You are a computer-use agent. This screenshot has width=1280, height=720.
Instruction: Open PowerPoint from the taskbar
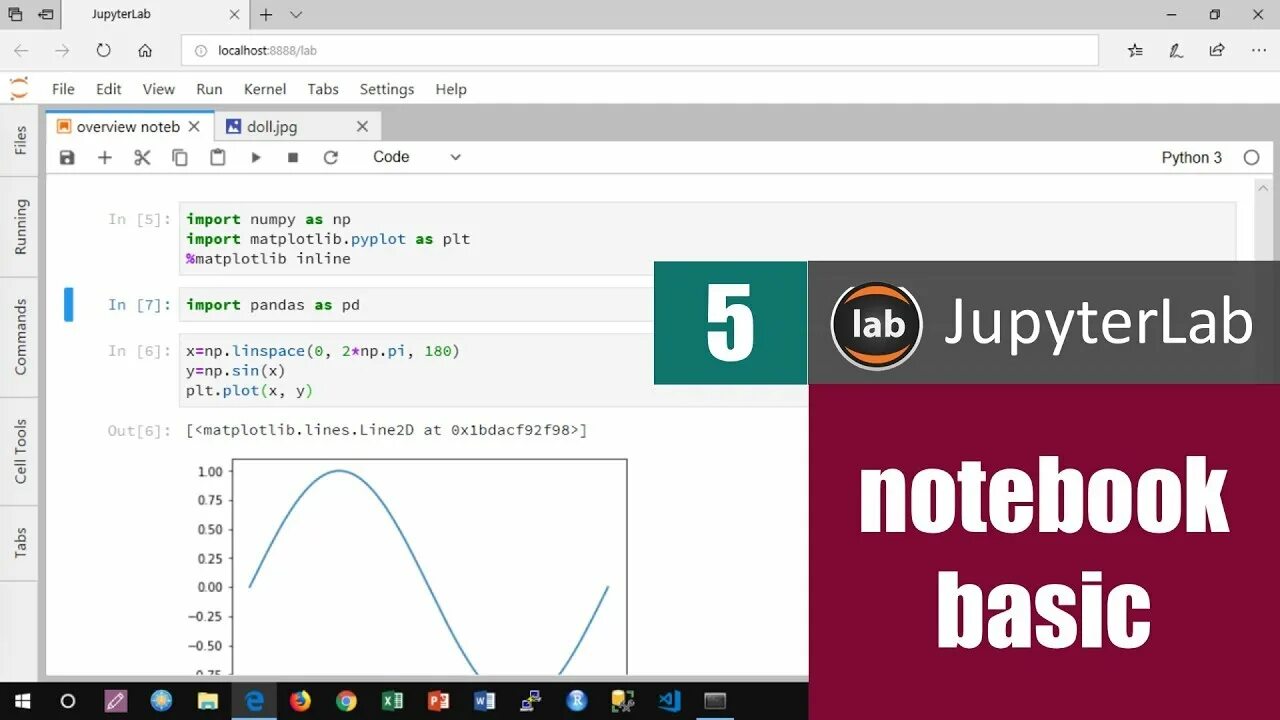click(438, 701)
